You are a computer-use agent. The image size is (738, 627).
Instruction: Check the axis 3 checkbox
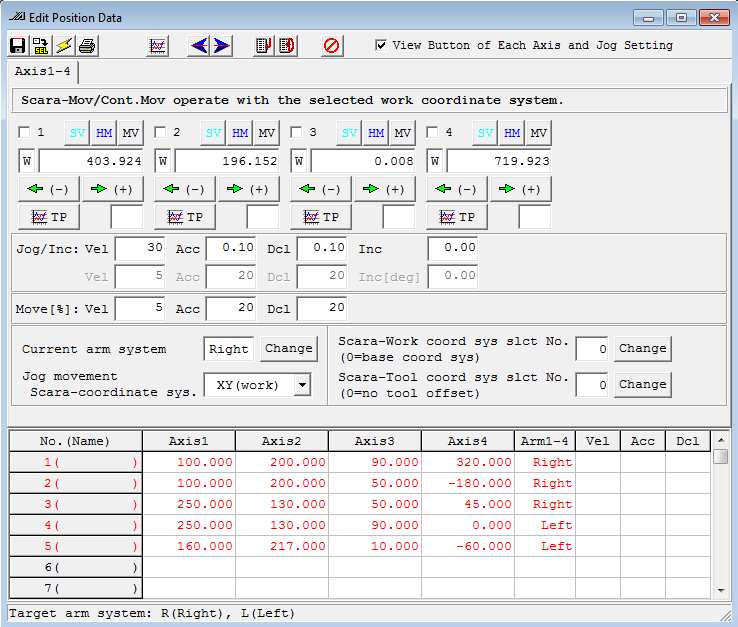(297, 132)
